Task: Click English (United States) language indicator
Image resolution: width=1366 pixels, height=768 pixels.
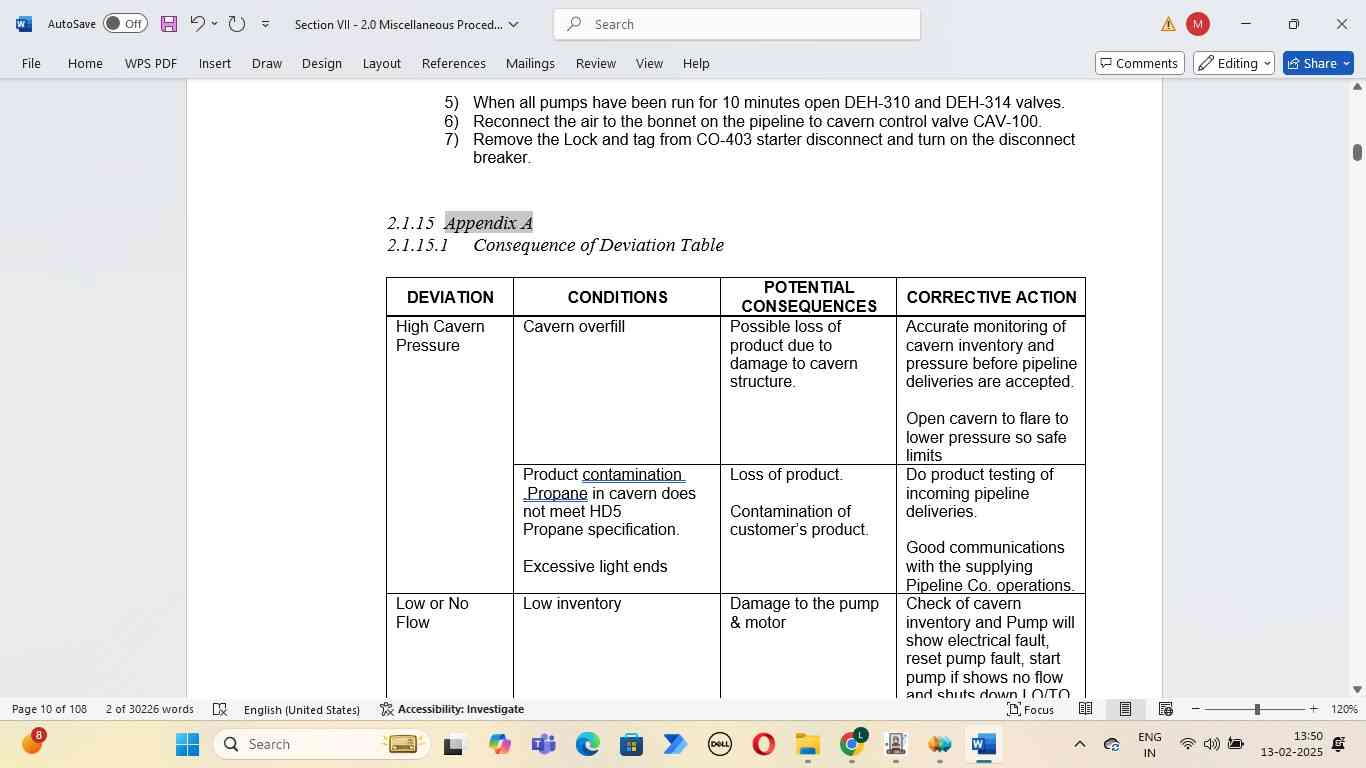Action: (x=301, y=709)
